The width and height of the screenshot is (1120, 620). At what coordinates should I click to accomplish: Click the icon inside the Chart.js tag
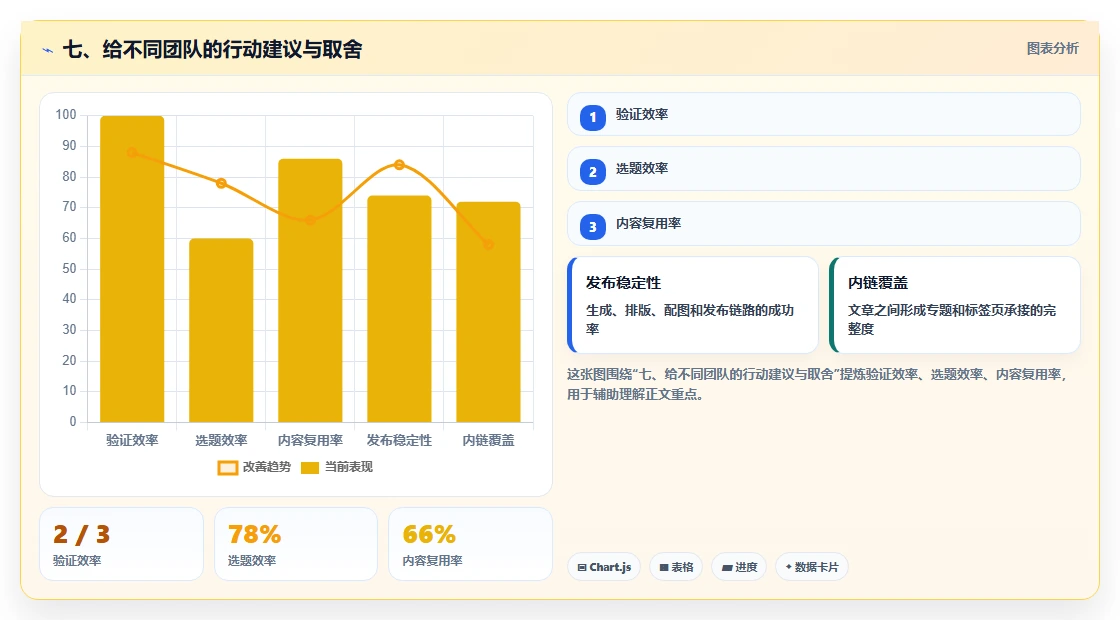pos(582,567)
